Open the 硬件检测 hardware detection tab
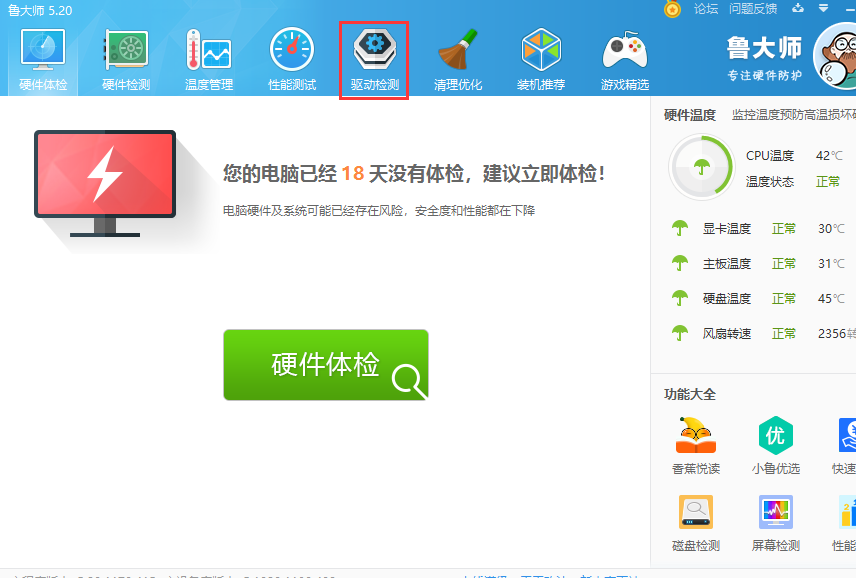This screenshot has height=578, width=856. click(x=126, y=59)
